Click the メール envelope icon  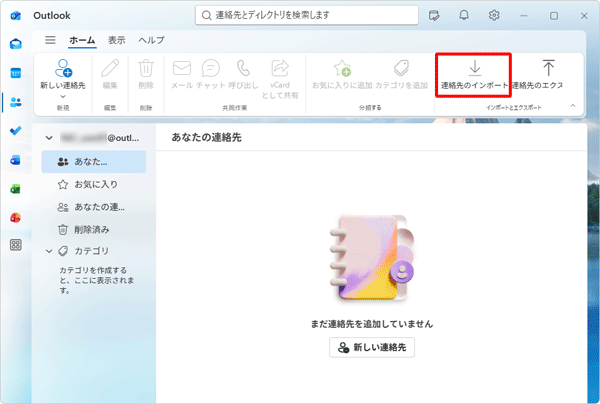[x=182, y=68]
